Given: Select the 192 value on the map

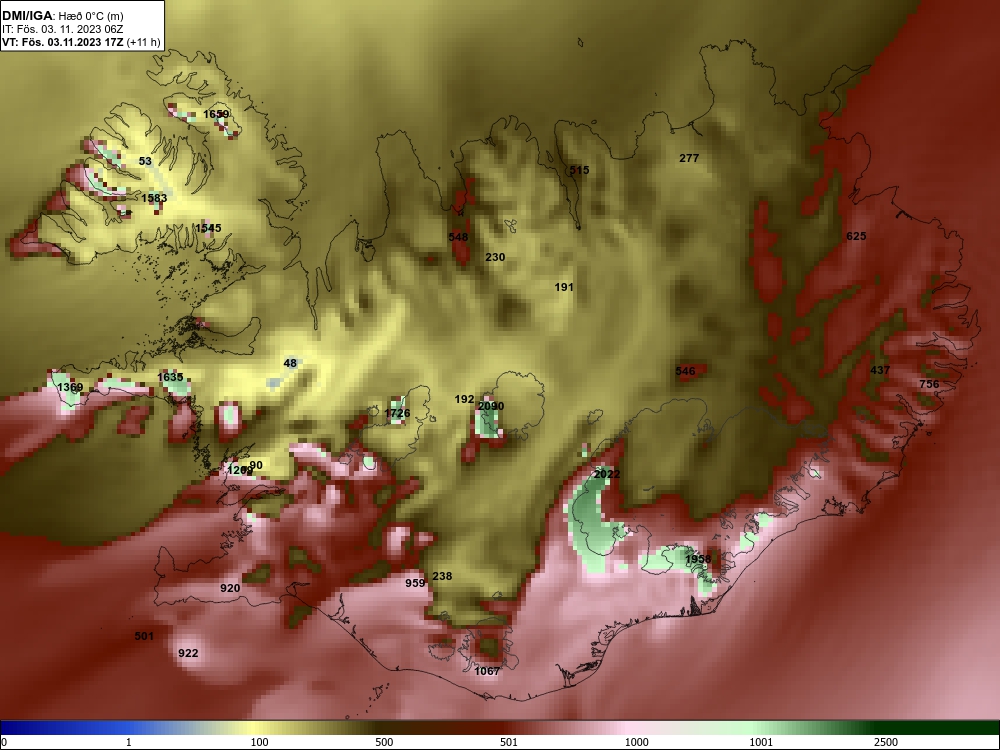Looking at the screenshot, I should coord(464,399).
